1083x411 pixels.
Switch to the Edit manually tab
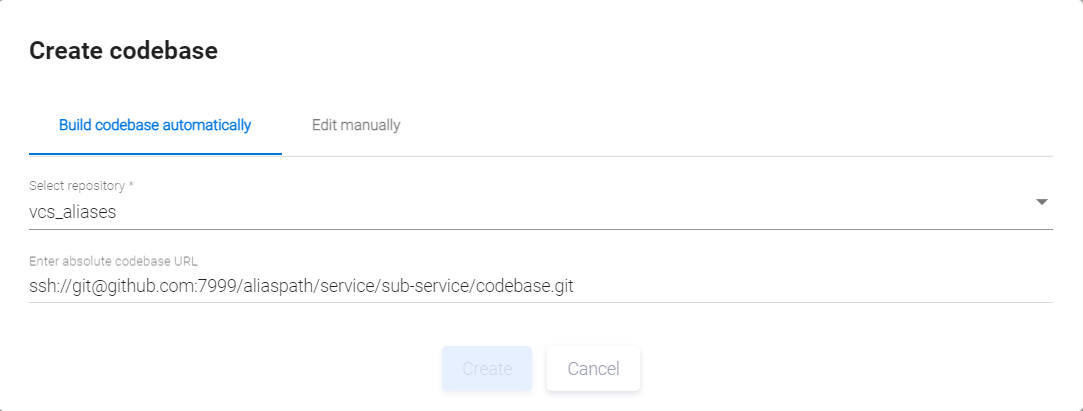[x=356, y=126]
